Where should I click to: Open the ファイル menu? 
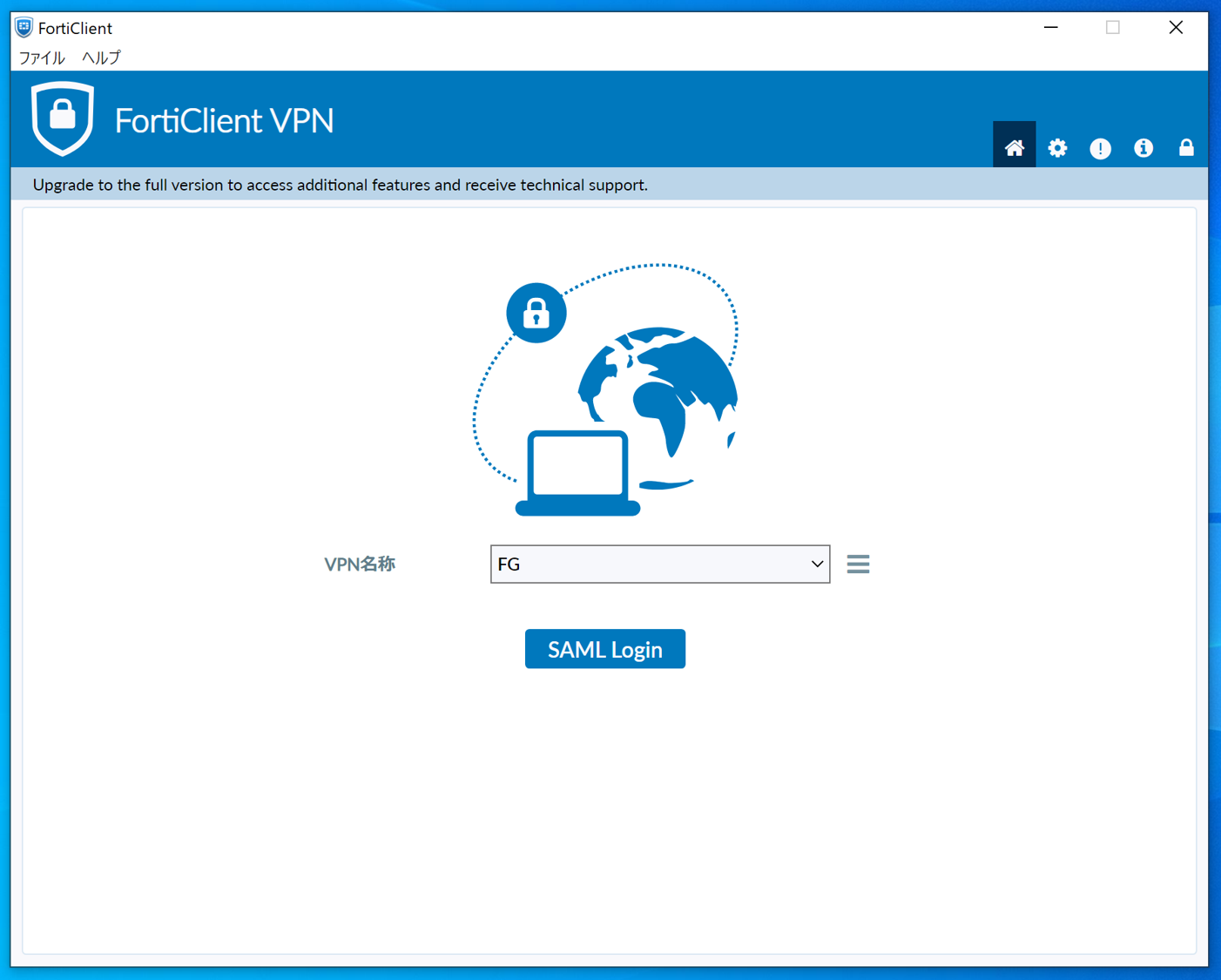click(x=42, y=57)
